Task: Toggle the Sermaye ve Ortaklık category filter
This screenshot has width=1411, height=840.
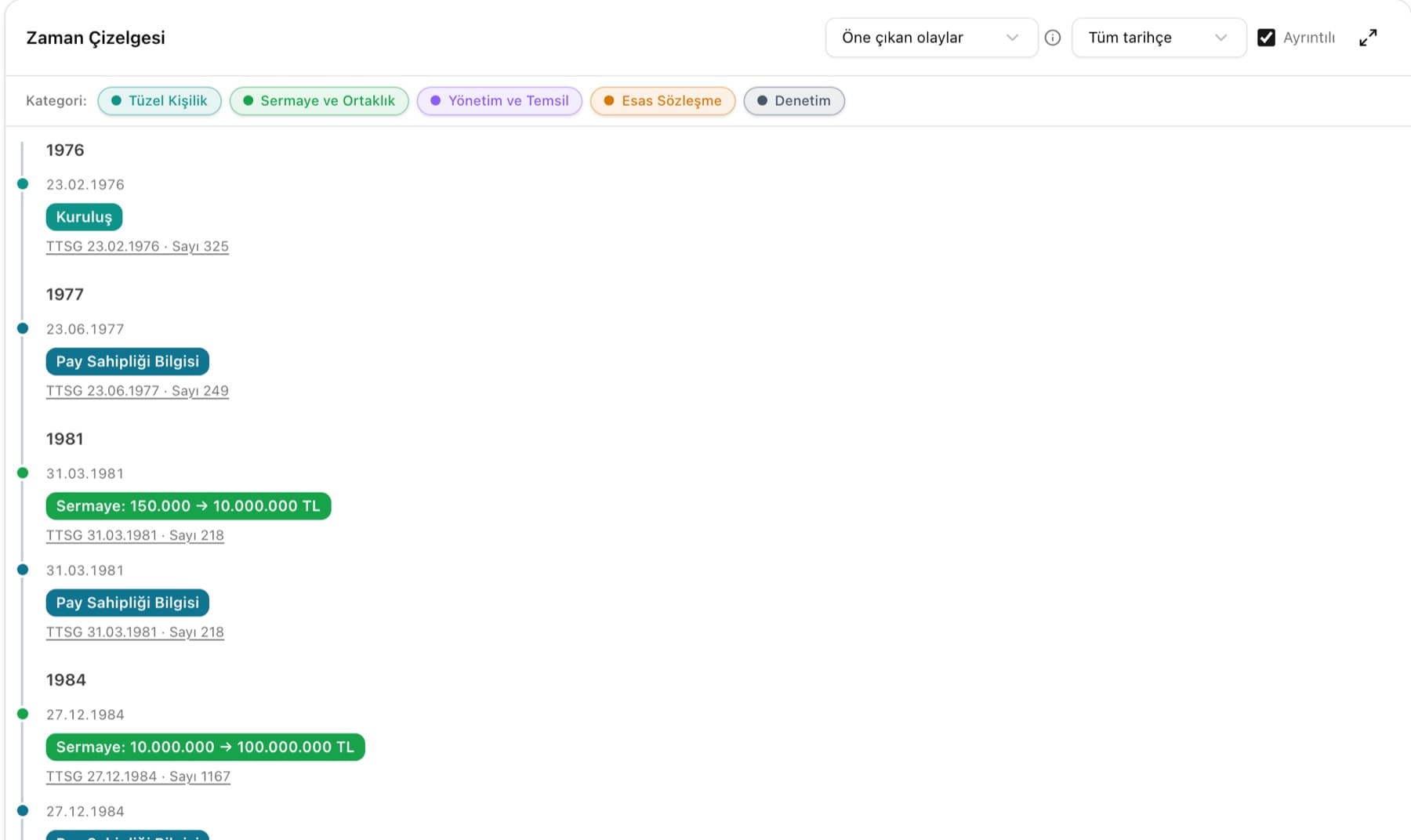Action: coord(319,100)
